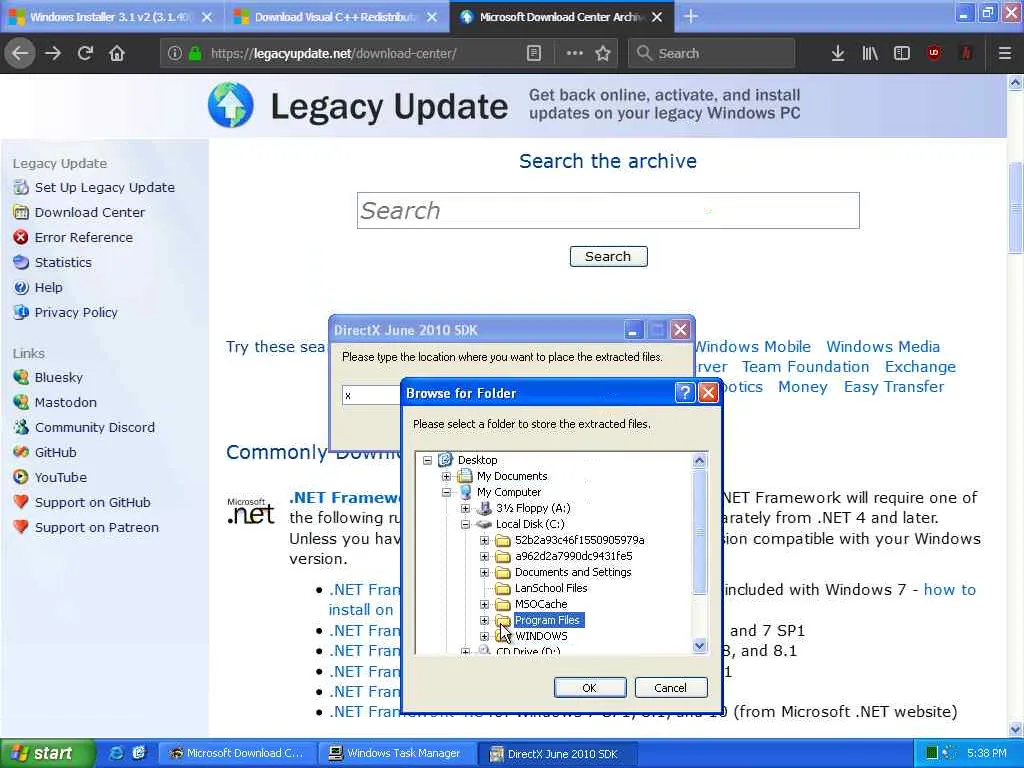The height and width of the screenshot is (768, 1024).
Task: Click the Error Reference red X icon
Action: (21, 237)
